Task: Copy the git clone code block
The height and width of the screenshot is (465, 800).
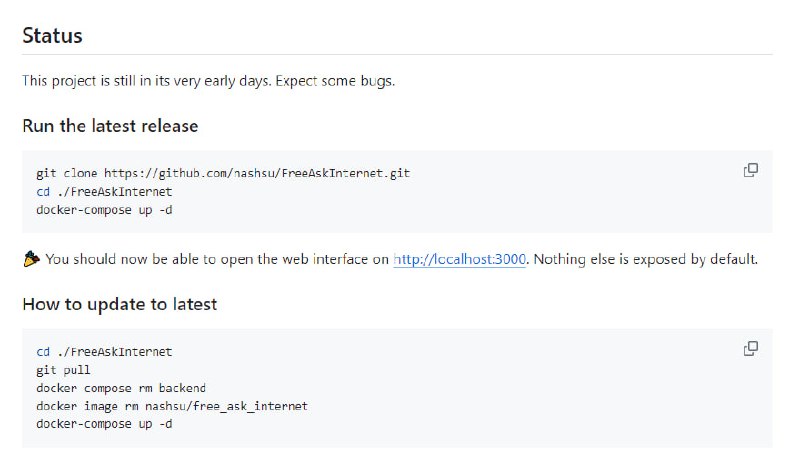Action: pyautogui.click(x=750, y=170)
